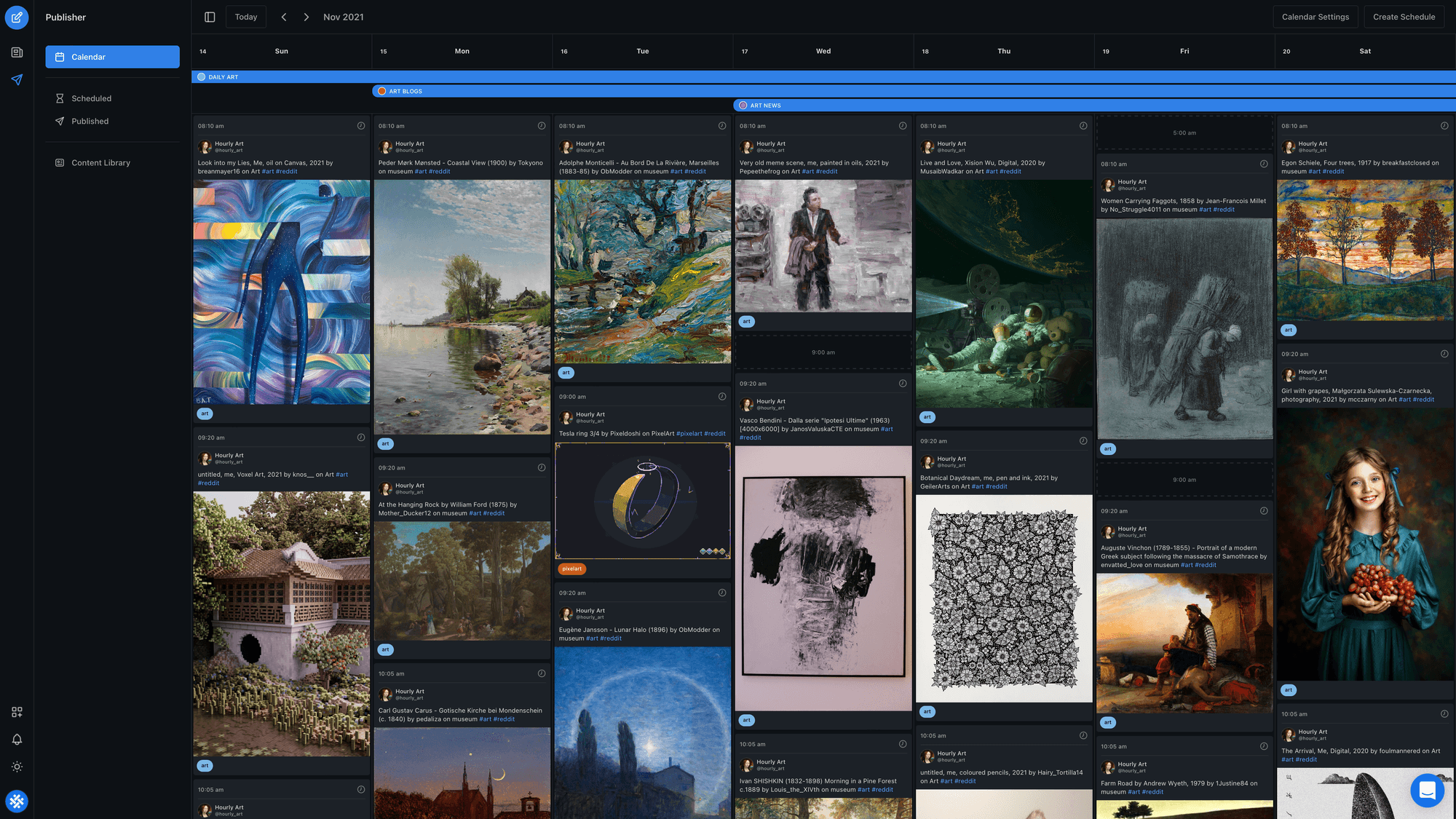The height and width of the screenshot is (819, 1456).
Task: Select Scheduled in the sidebar
Action: click(91, 98)
